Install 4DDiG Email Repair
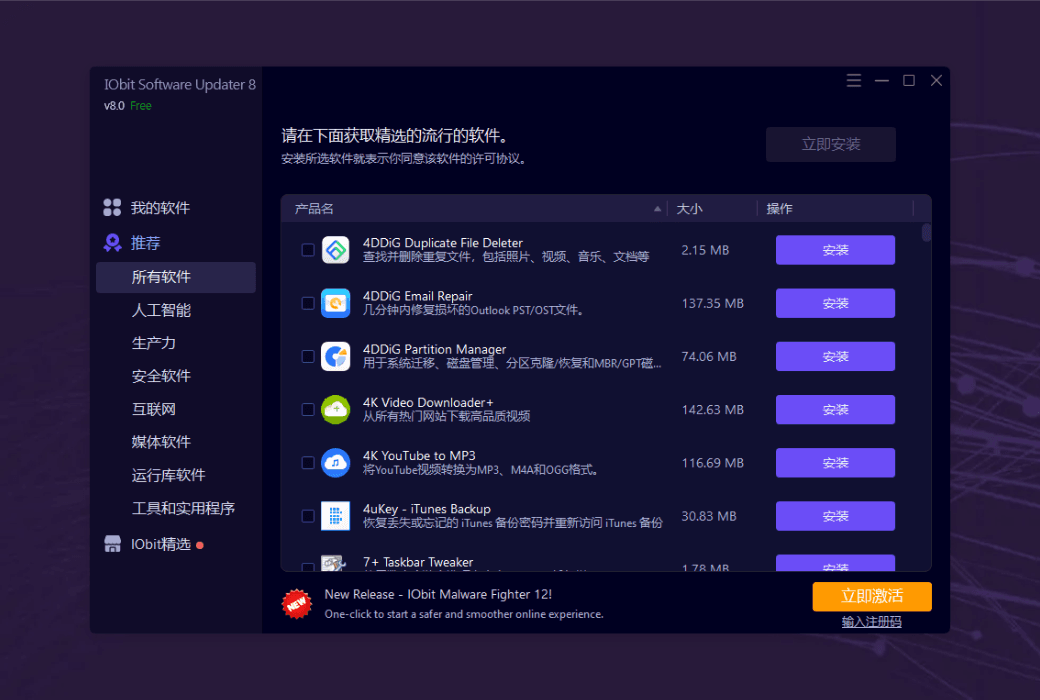 tap(835, 303)
